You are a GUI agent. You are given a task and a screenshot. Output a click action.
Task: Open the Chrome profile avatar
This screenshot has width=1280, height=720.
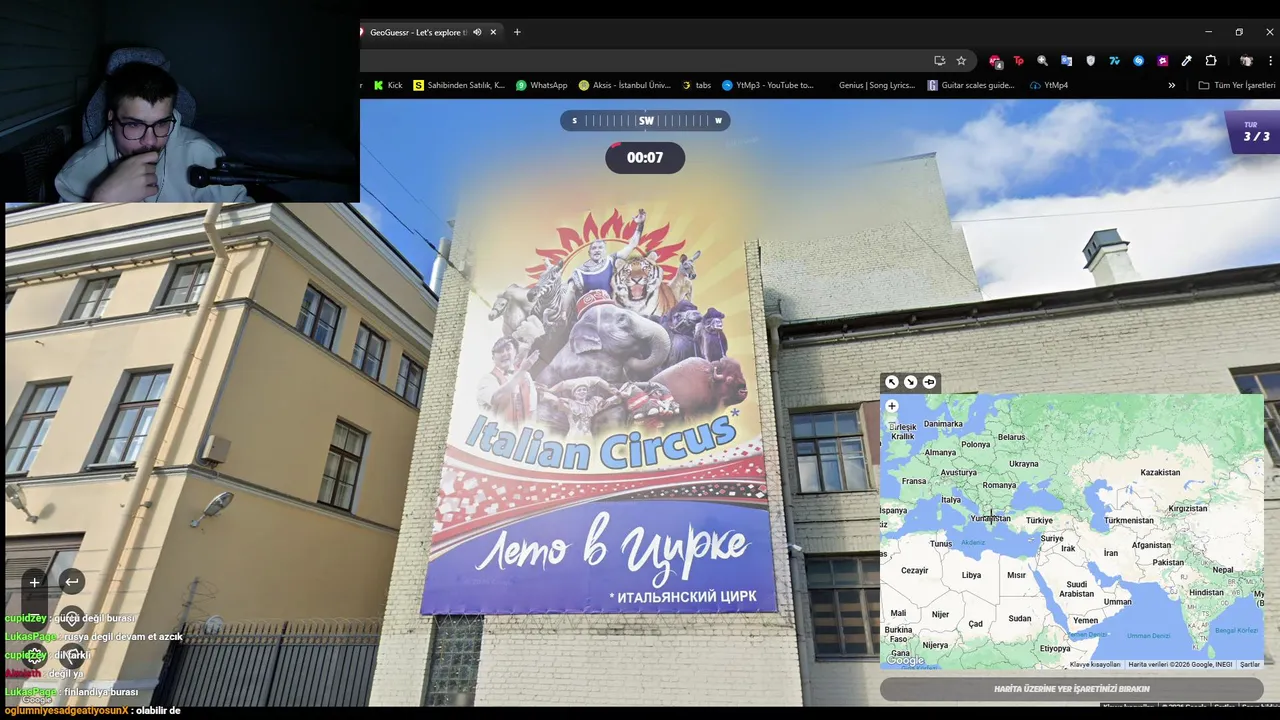click(x=1246, y=61)
